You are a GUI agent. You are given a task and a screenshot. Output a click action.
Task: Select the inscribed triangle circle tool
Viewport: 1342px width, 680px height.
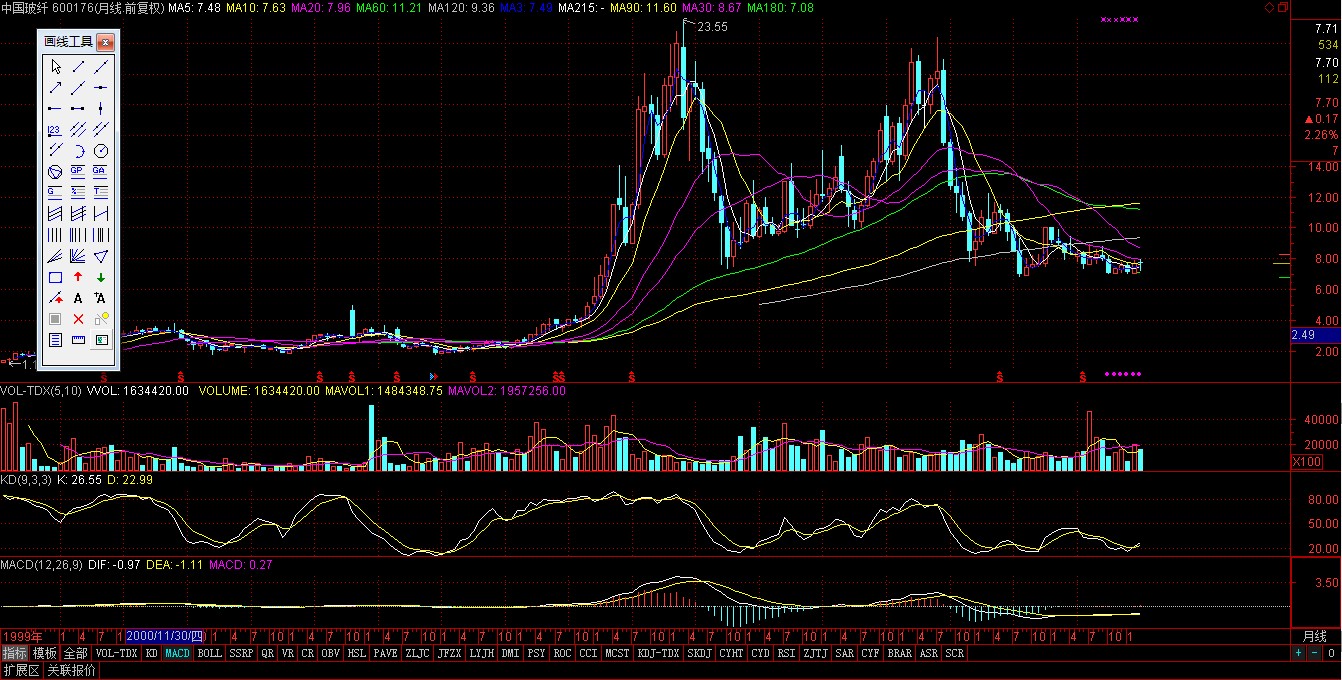[x=55, y=171]
